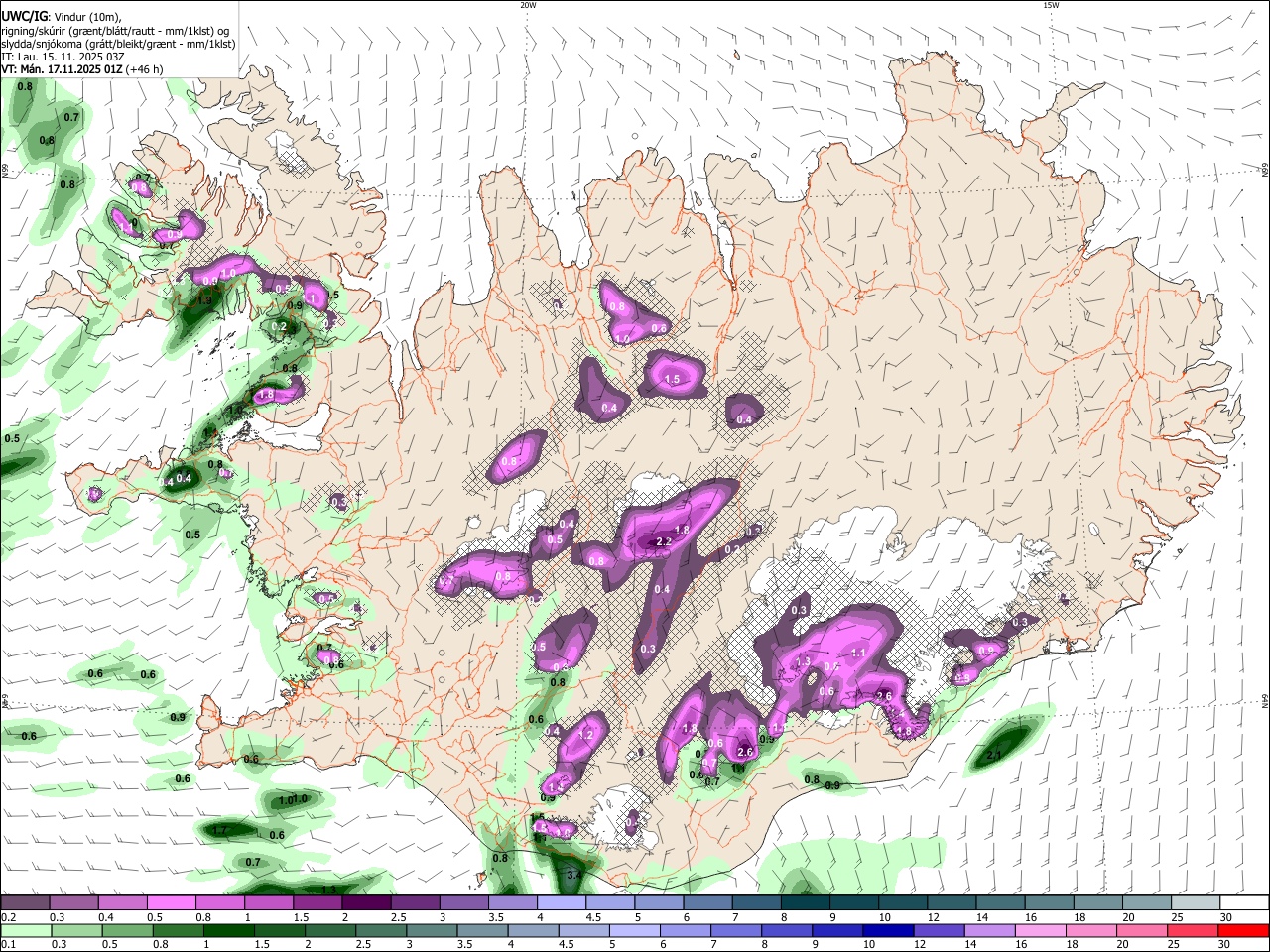
Task: Click the 1.5 purple swatch in upper scale
Action: tap(317, 902)
